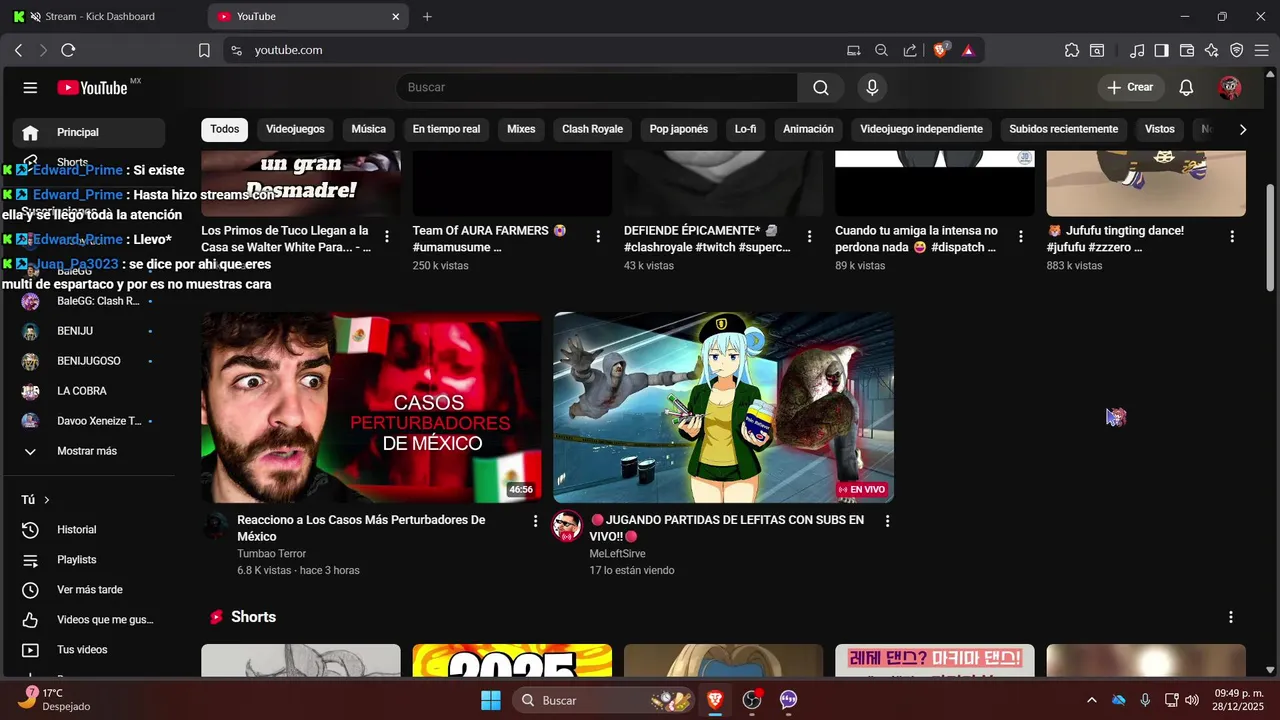Open Brave Leo AI sparkle icon
Viewport: 1280px width, 720px height.
click(1212, 50)
